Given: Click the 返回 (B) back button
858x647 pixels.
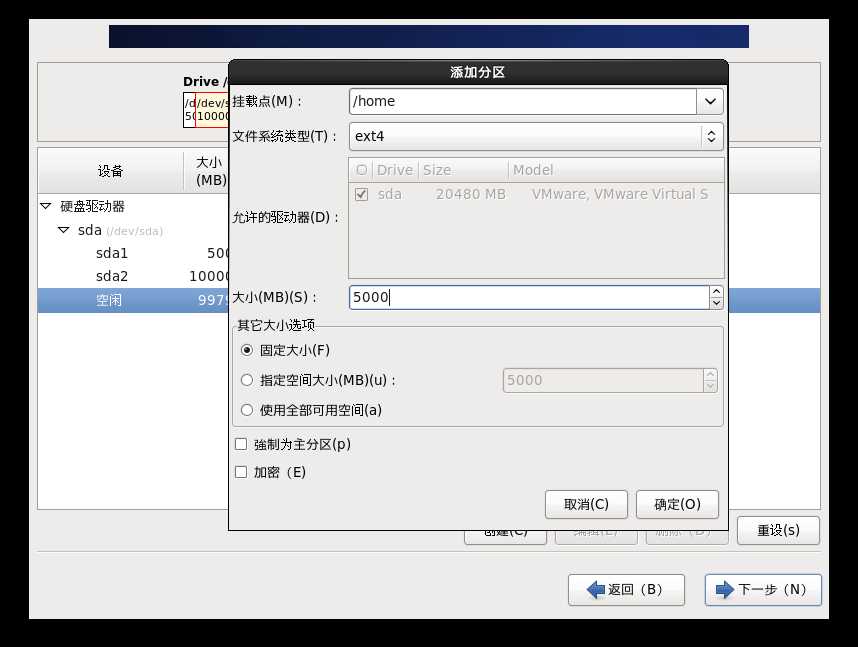Looking at the screenshot, I should coord(626,590).
